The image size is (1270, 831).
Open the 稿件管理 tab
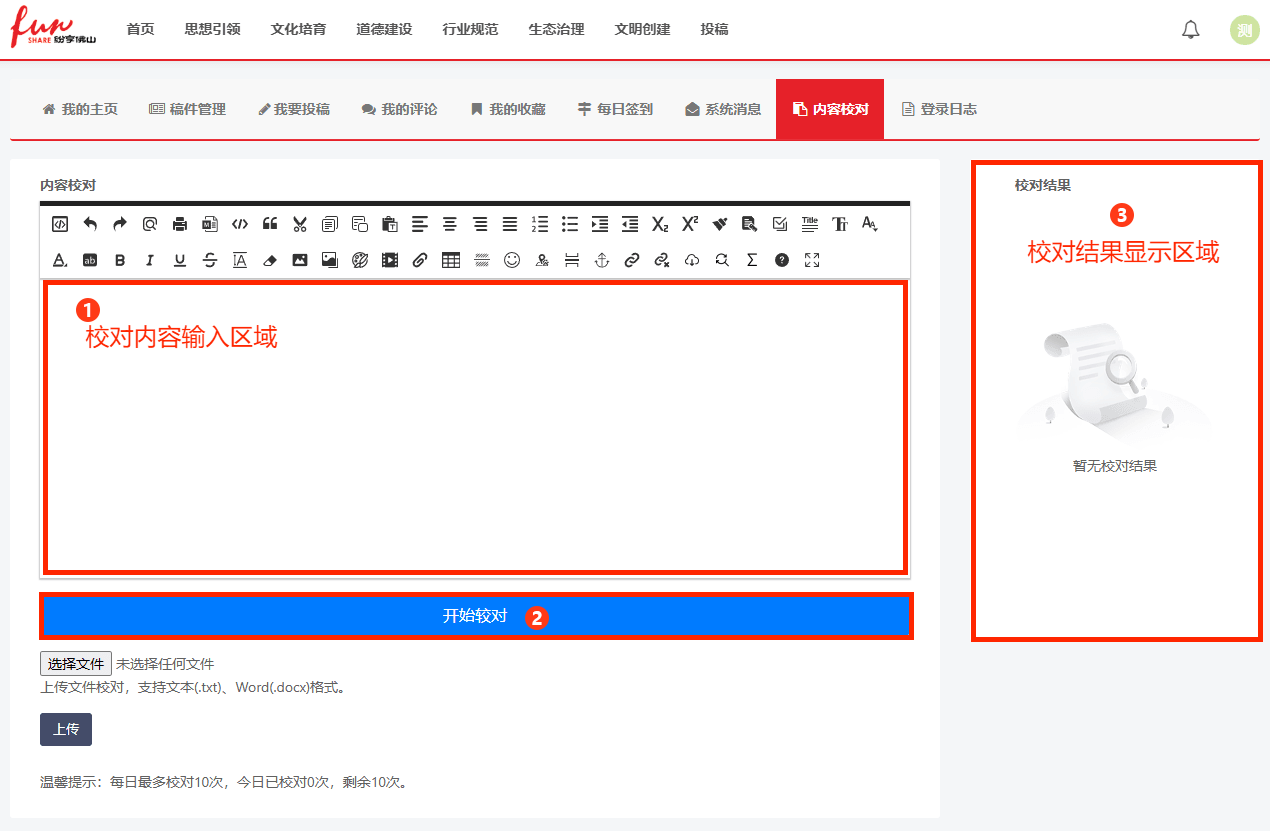188,109
